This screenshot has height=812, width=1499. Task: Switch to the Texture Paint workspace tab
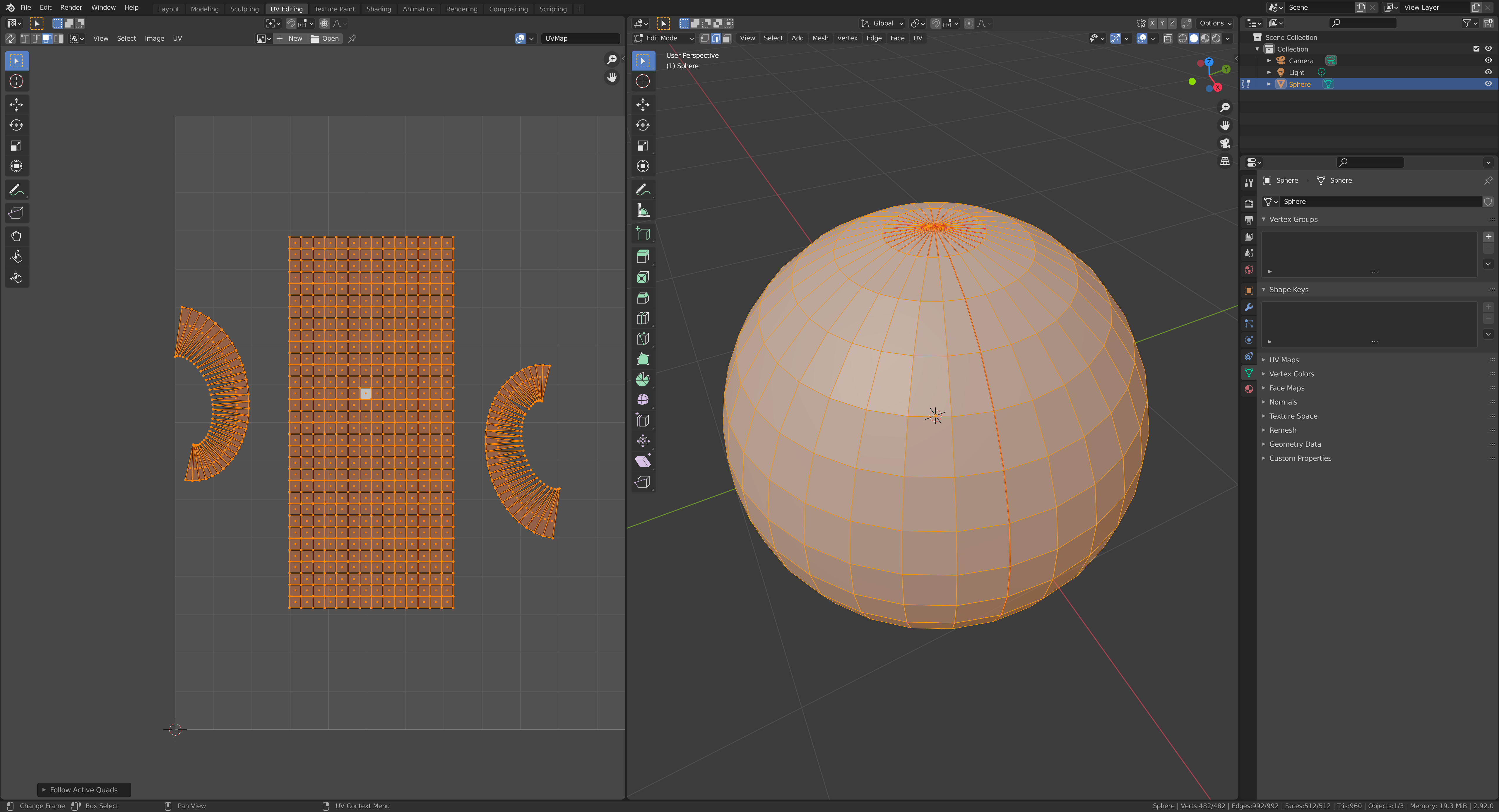pos(334,9)
